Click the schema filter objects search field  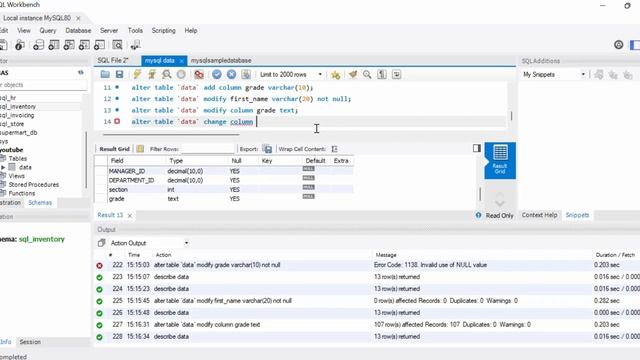pyautogui.click(x=43, y=85)
